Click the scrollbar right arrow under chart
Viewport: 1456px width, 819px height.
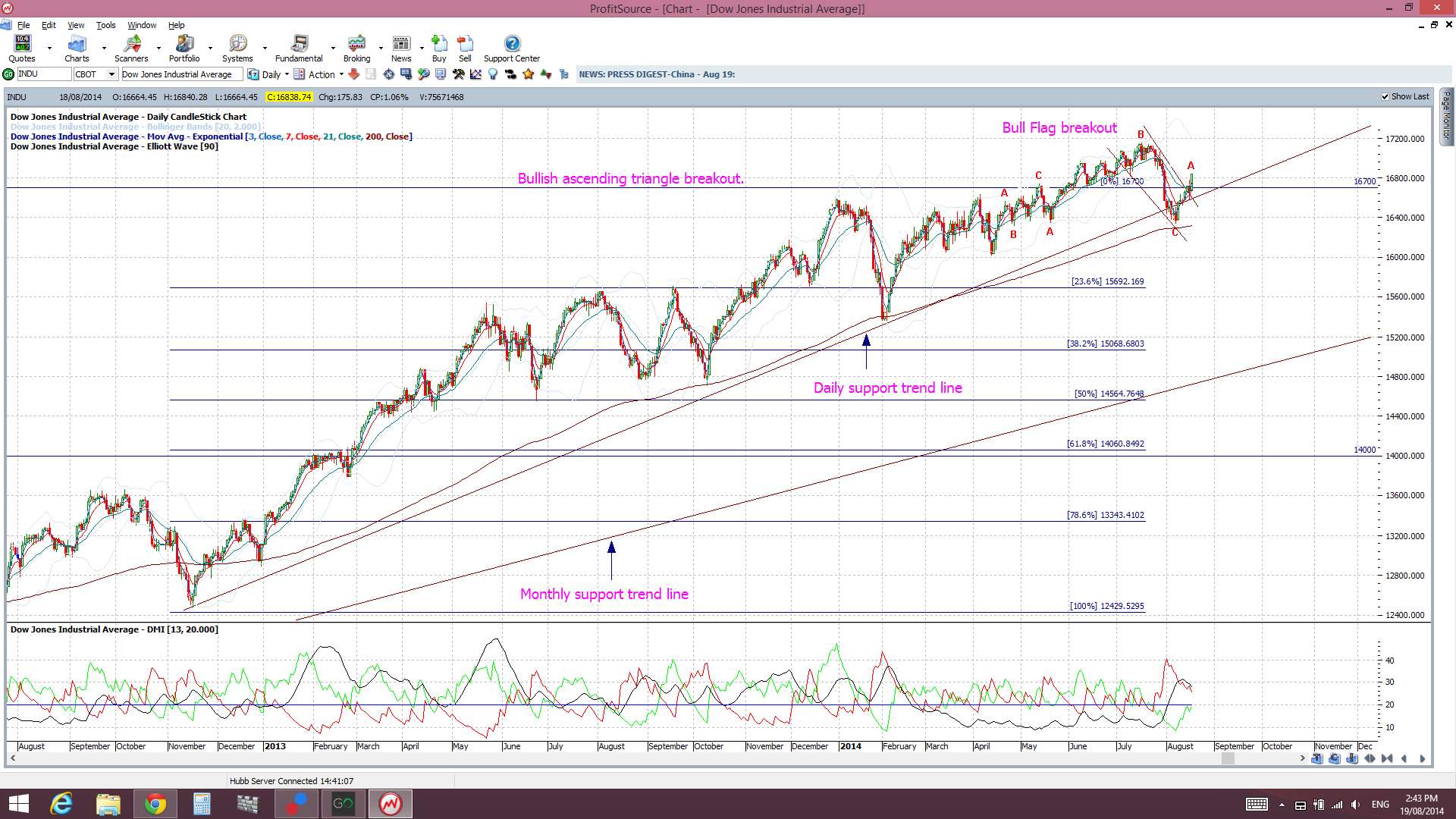(x=1302, y=758)
